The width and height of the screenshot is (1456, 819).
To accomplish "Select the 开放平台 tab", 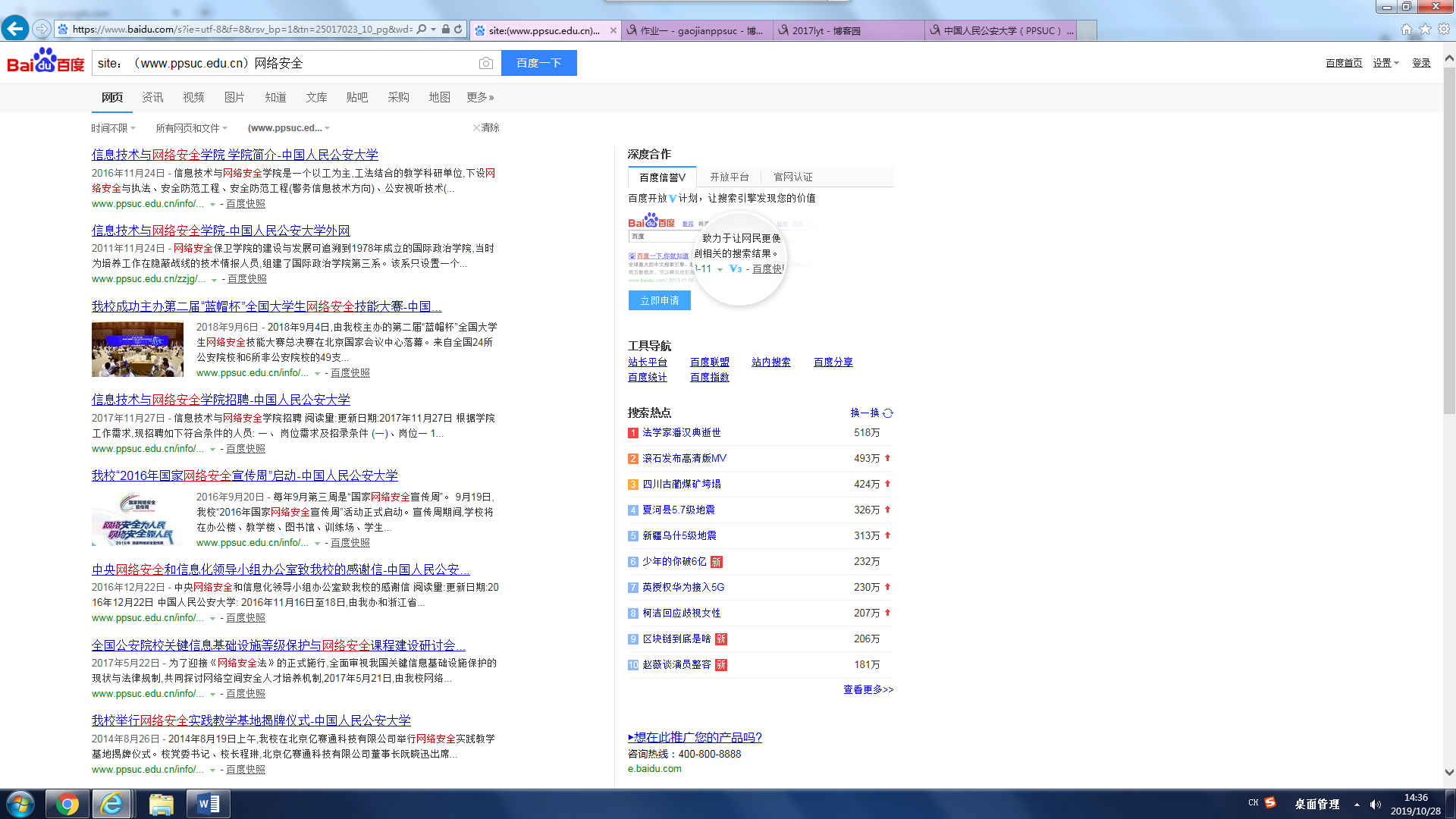I will (729, 177).
